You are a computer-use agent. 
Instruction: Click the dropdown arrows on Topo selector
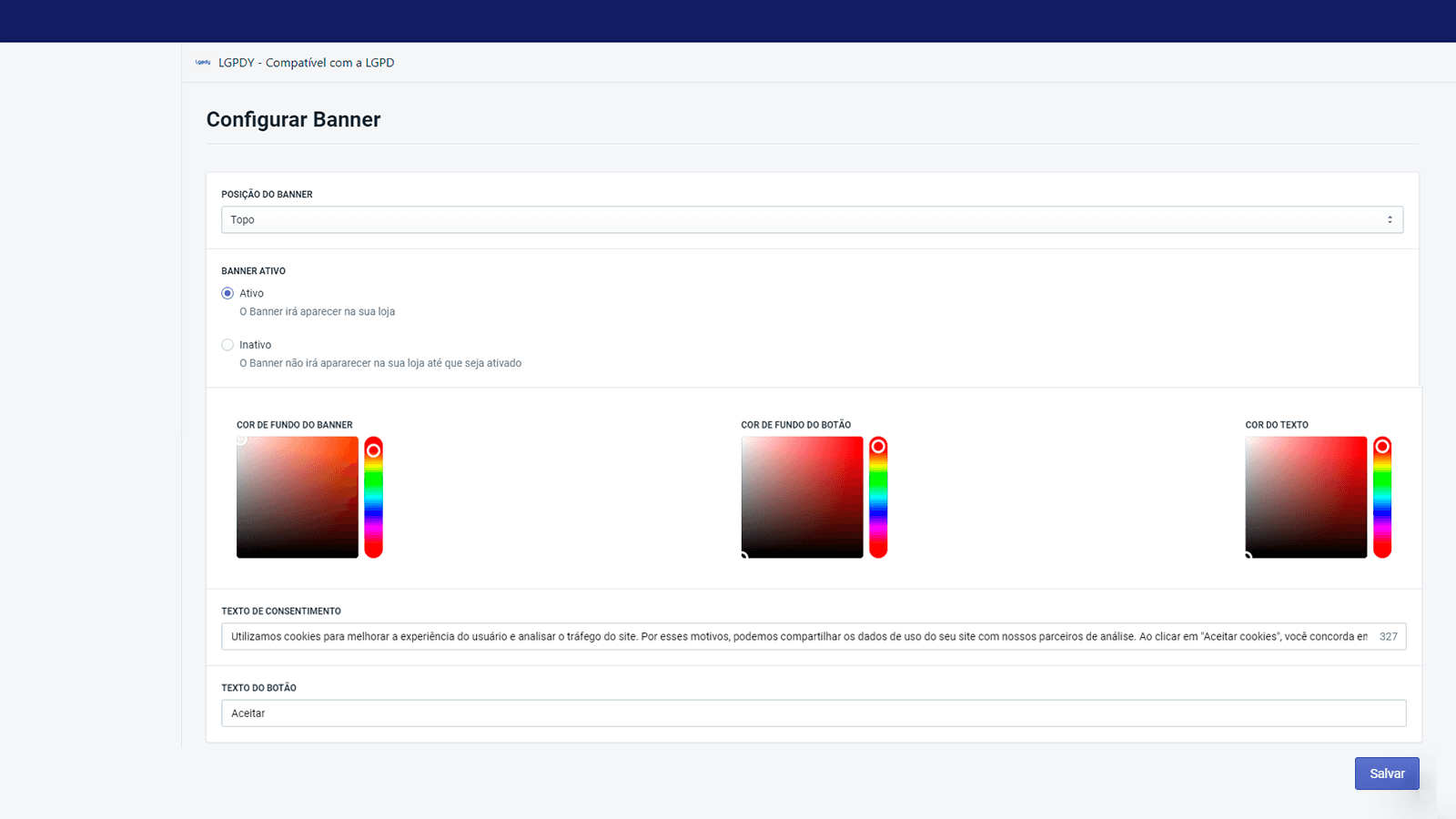[x=1389, y=219]
